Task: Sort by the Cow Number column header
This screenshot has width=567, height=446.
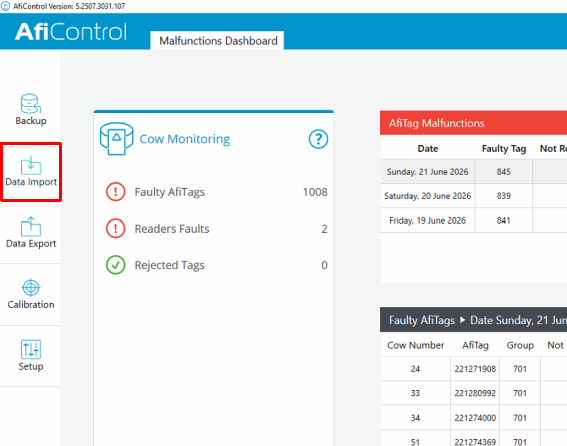Action: 415,345
